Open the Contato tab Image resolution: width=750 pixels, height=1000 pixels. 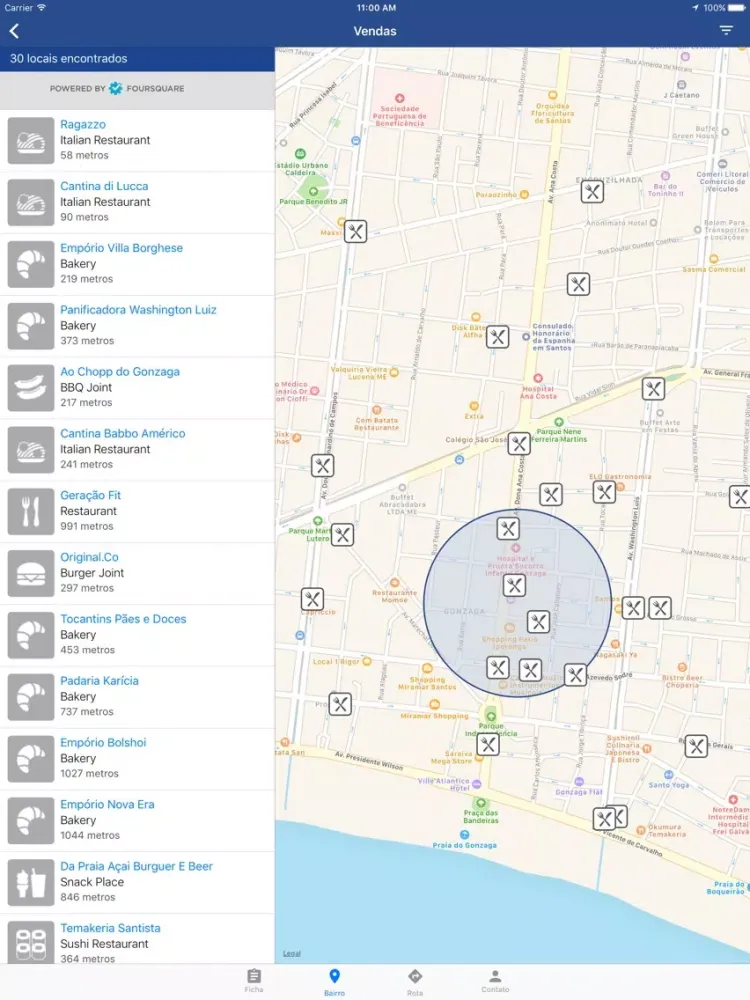495,981
